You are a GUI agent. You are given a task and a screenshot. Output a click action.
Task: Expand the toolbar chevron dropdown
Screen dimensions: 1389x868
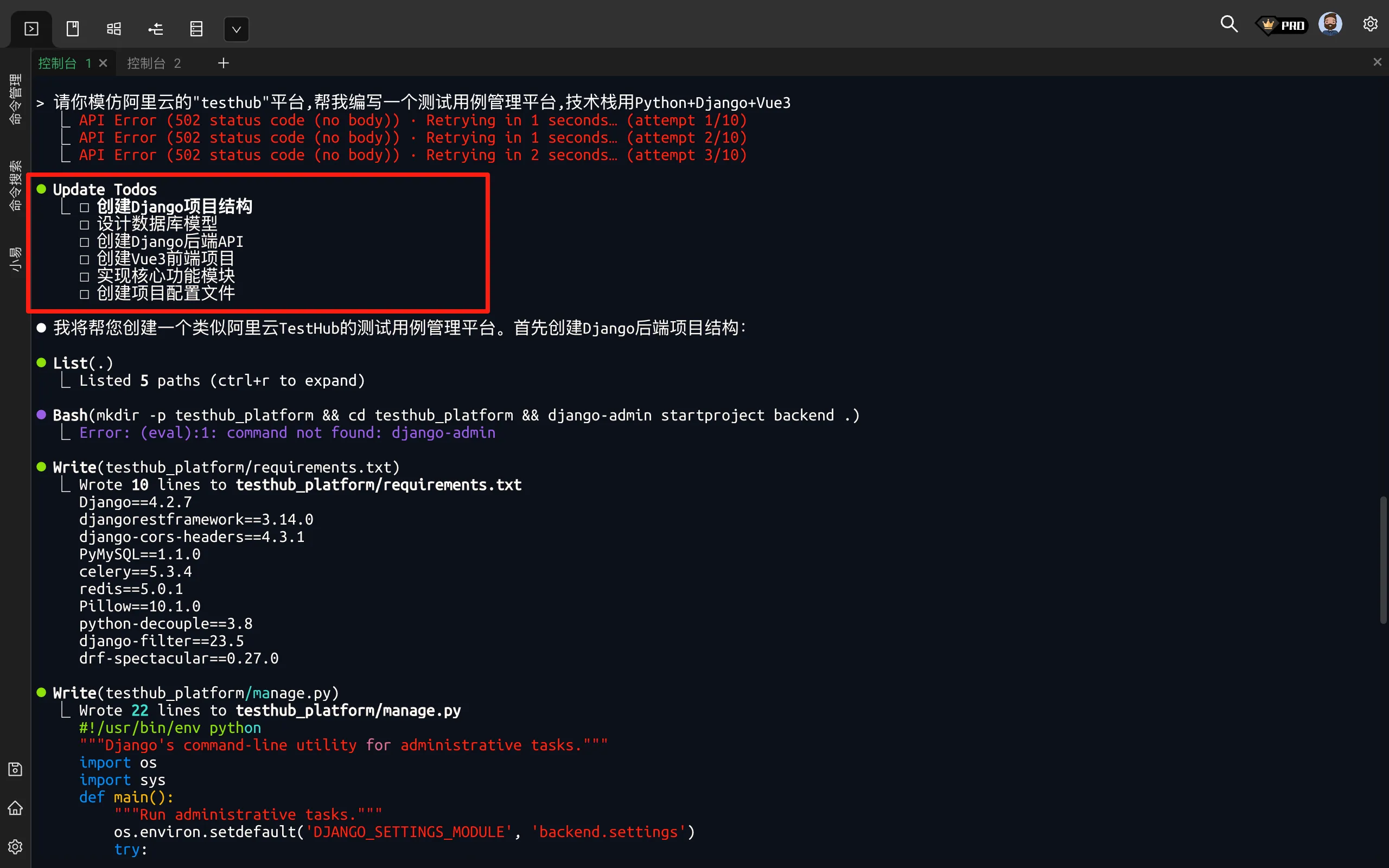(x=237, y=29)
